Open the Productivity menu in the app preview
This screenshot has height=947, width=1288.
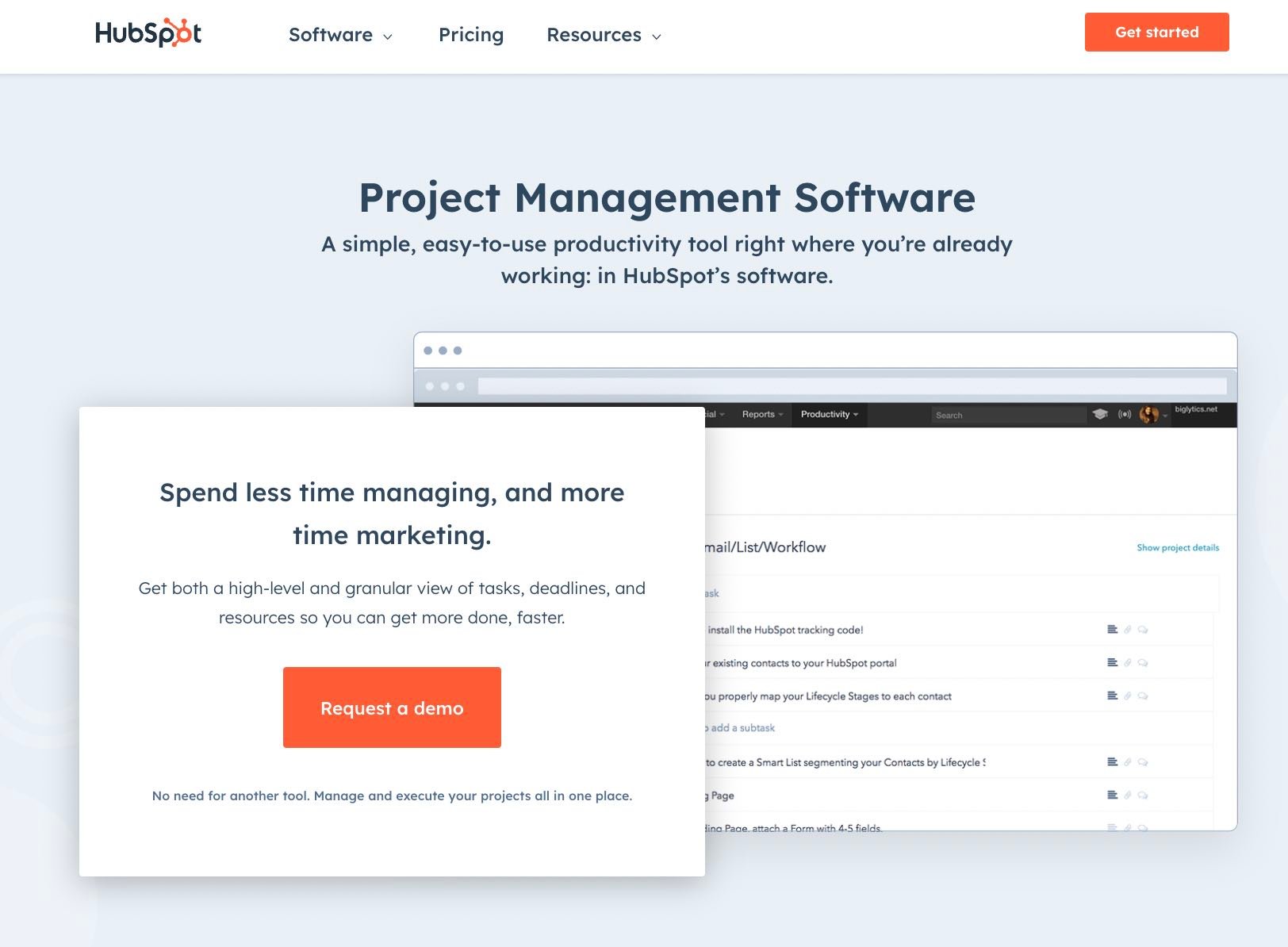(x=829, y=414)
